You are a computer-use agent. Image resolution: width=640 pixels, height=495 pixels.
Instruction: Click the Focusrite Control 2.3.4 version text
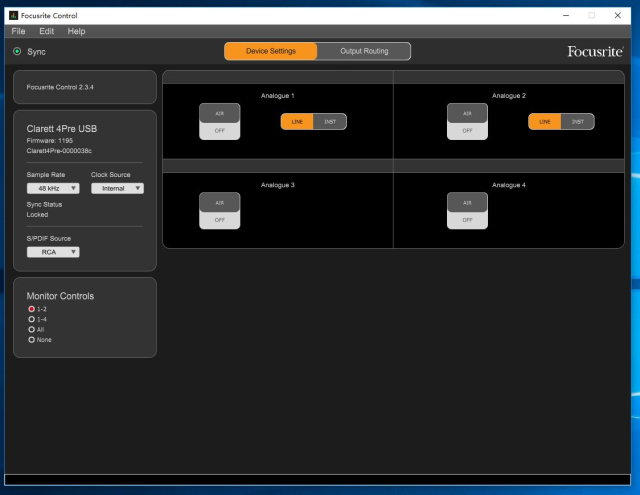60,87
